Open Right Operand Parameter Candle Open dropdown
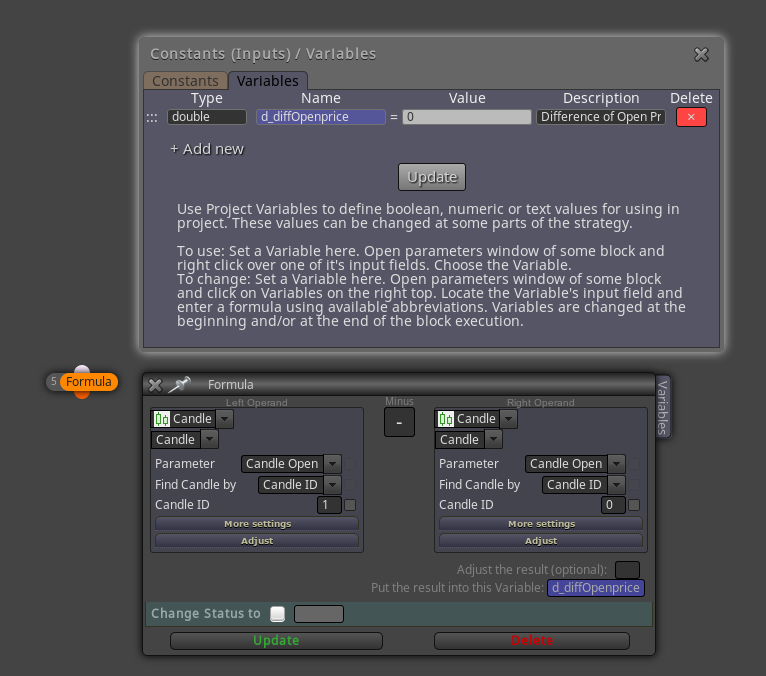The width and height of the screenshot is (766, 676). click(x=617, y=464)
